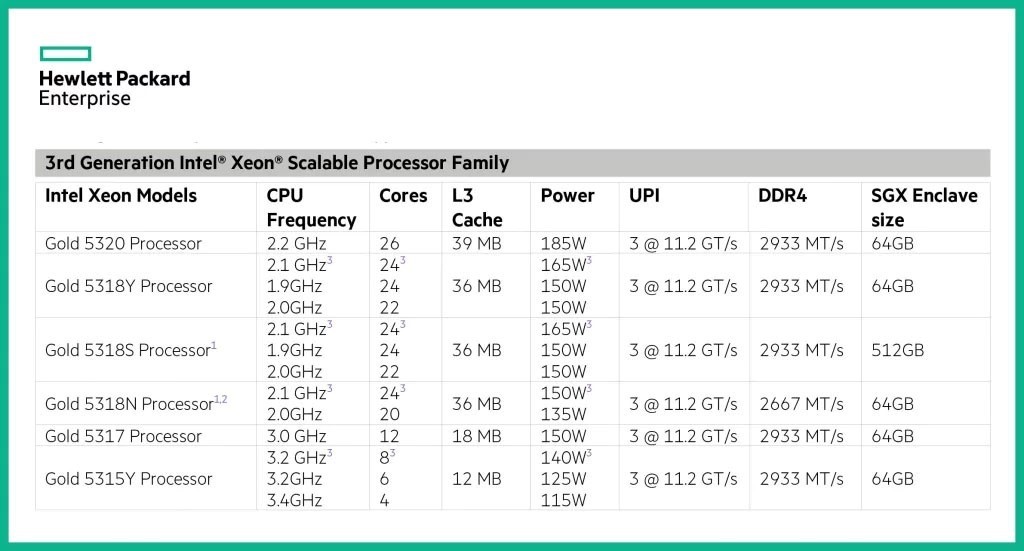1024x551 pixels.
Task: Click the 39 MB L3 cache value
Action: [x=477, y=244]
